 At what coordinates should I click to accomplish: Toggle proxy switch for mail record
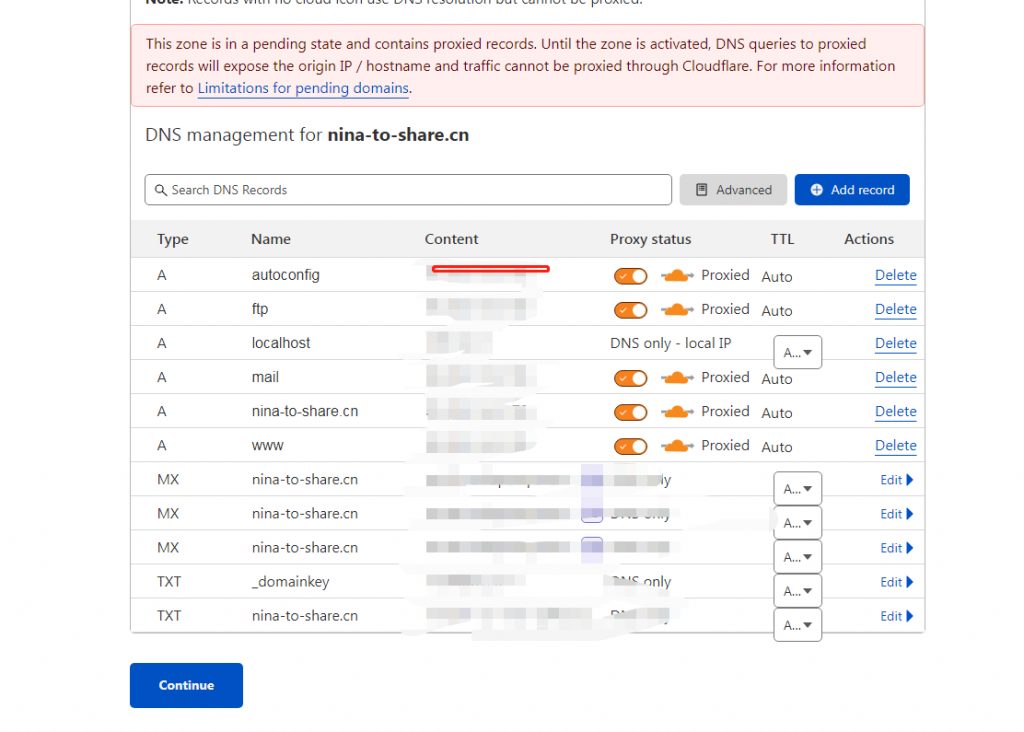pos(630,378)
